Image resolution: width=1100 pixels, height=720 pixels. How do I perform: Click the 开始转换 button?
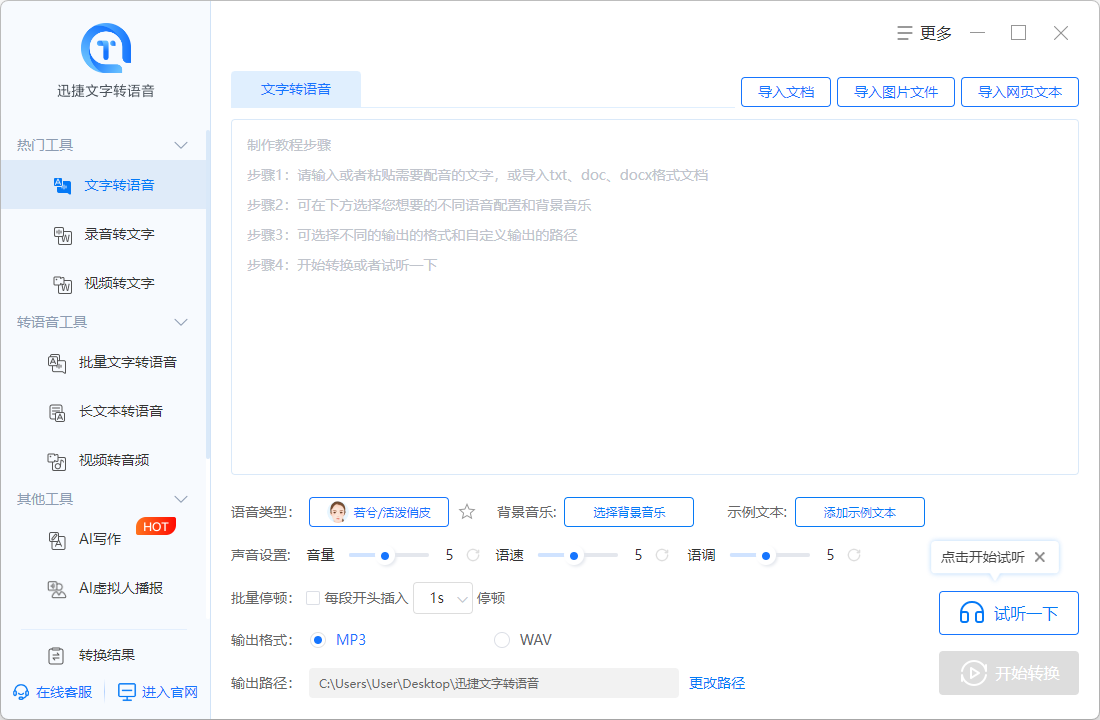[1009, 673]
